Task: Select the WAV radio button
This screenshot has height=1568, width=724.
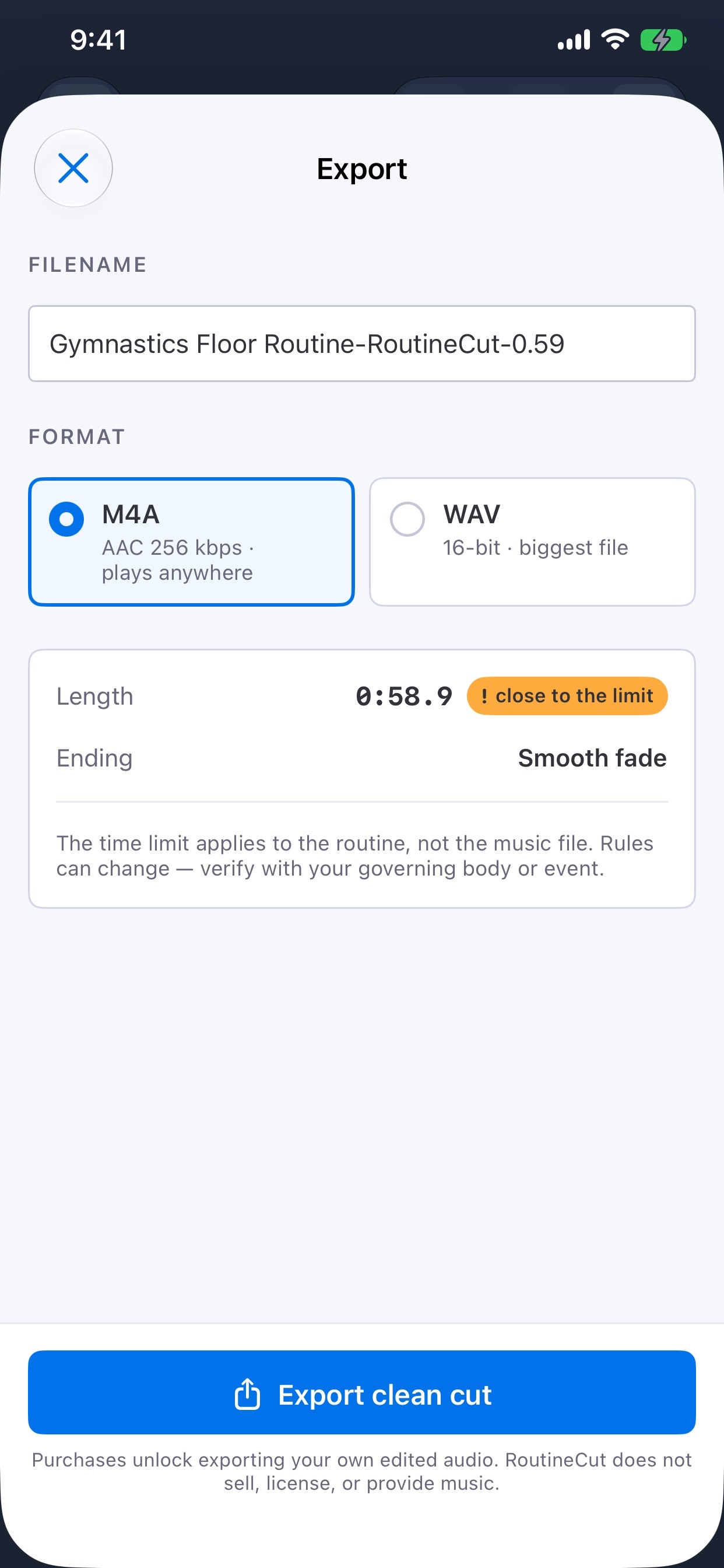Action: coord(407,519)
